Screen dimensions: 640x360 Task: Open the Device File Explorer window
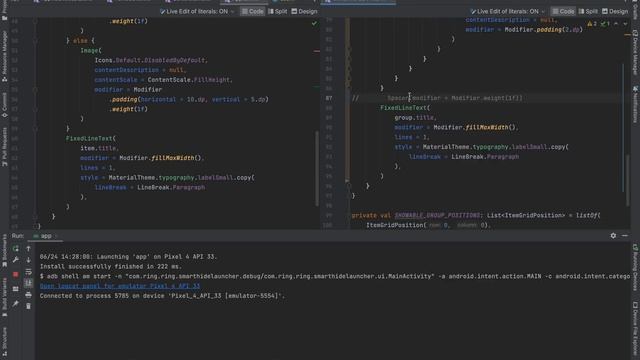click(x=636, y=329)
